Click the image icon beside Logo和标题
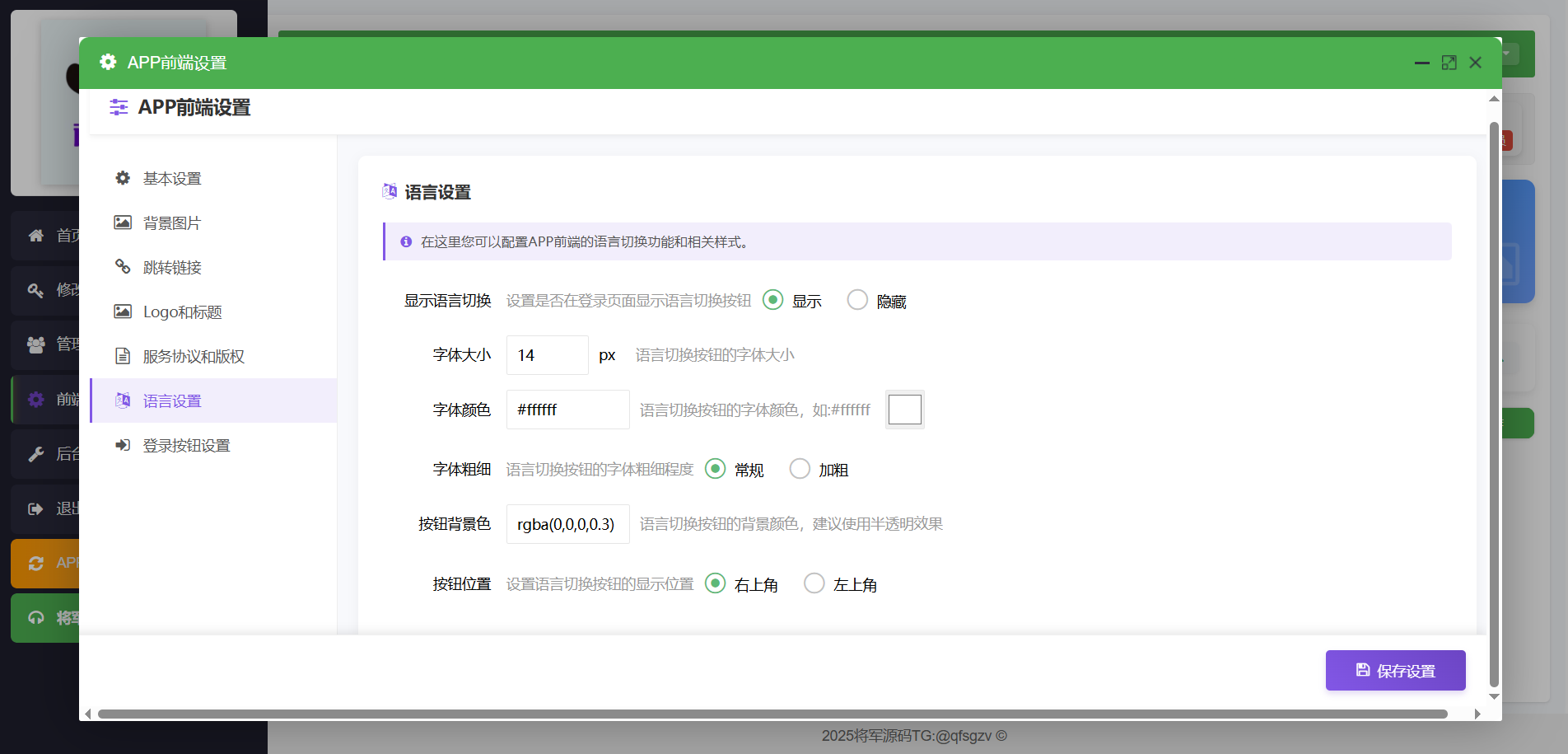1568x754 pixels. (123, 311)
